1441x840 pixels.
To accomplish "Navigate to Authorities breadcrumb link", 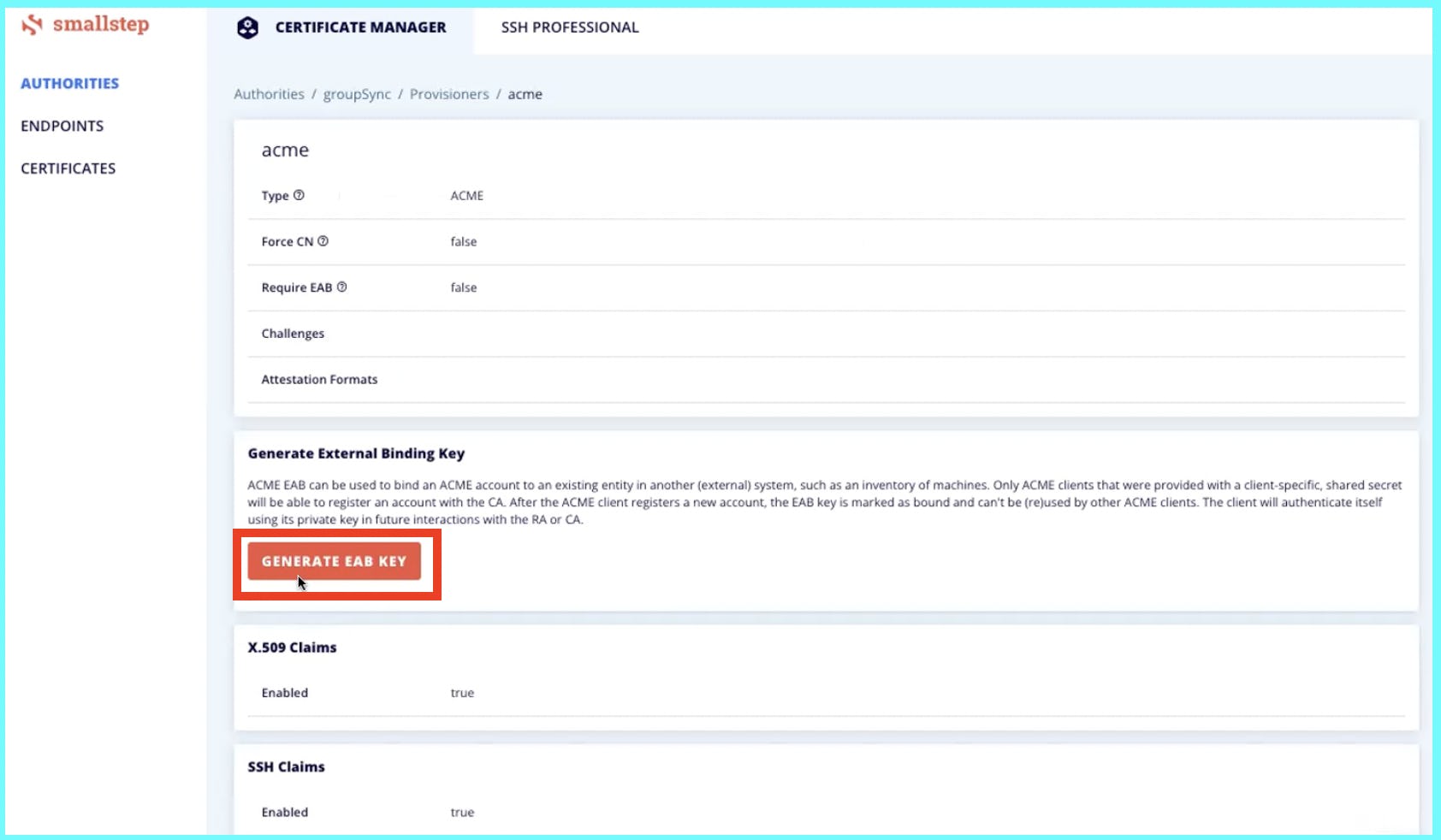I will 269,94.
